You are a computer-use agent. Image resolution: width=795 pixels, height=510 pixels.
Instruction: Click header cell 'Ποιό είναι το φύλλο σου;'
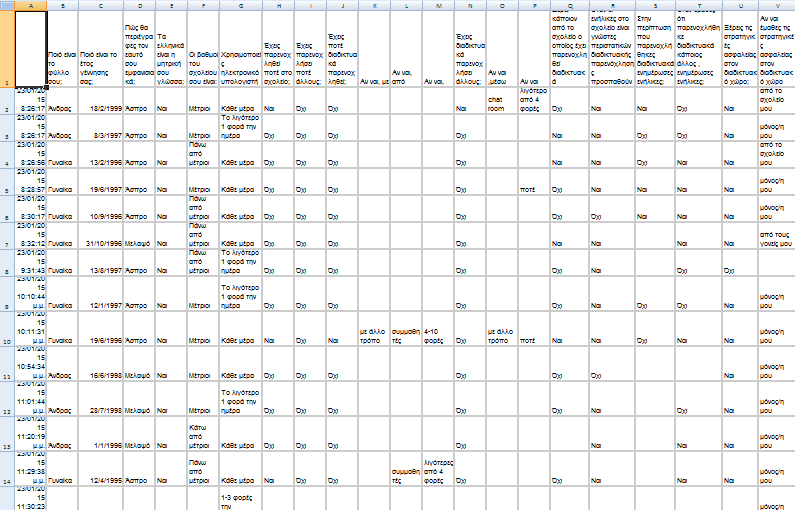tap(62, 49)
